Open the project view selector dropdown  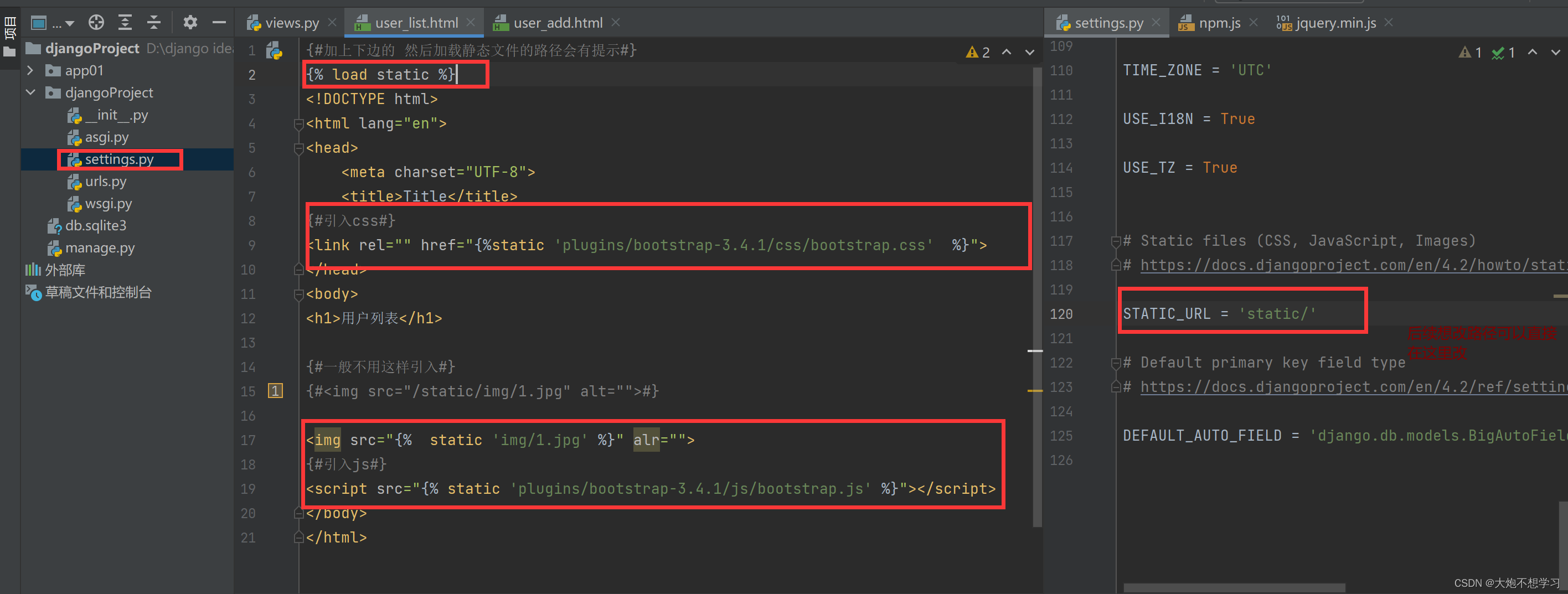(x=53, y=23)
